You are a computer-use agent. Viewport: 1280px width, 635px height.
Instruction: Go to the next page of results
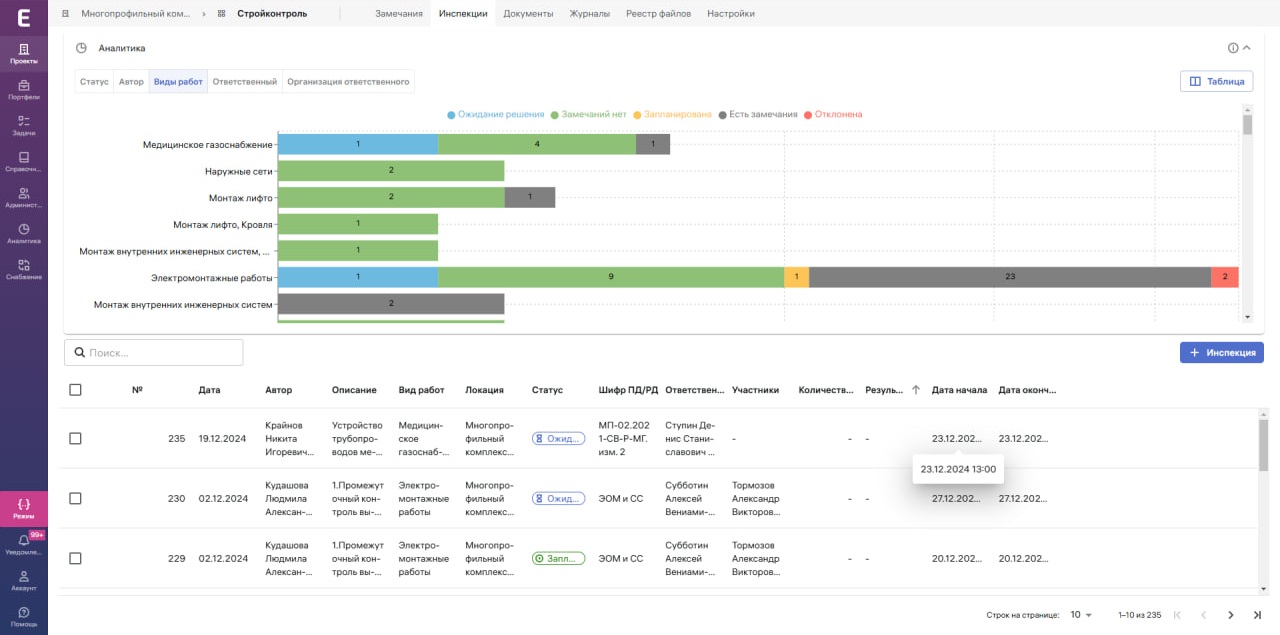click(x=1231, y=615)
